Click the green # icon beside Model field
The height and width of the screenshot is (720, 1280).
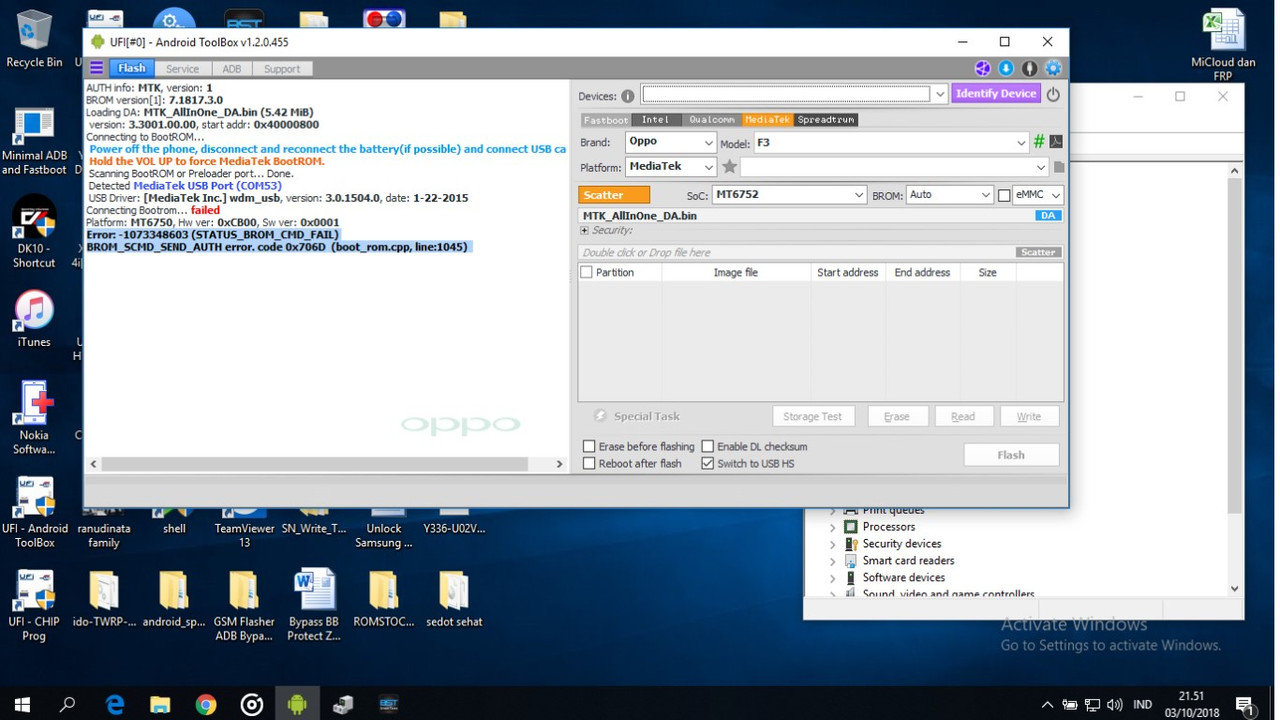[1039, 141]
